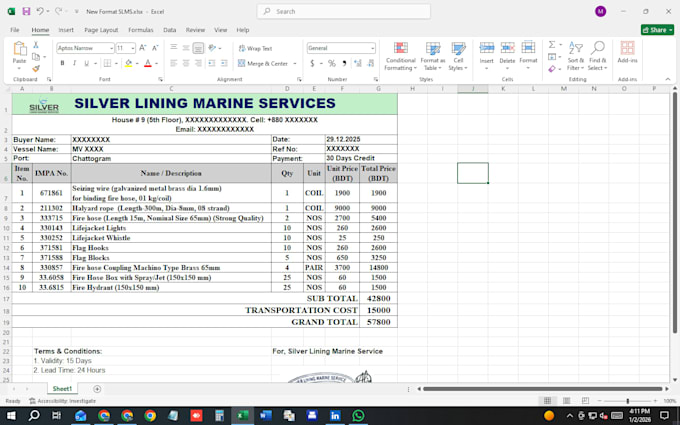
Task: Click the horizontal scrollbar
Action: pos(543,389)
